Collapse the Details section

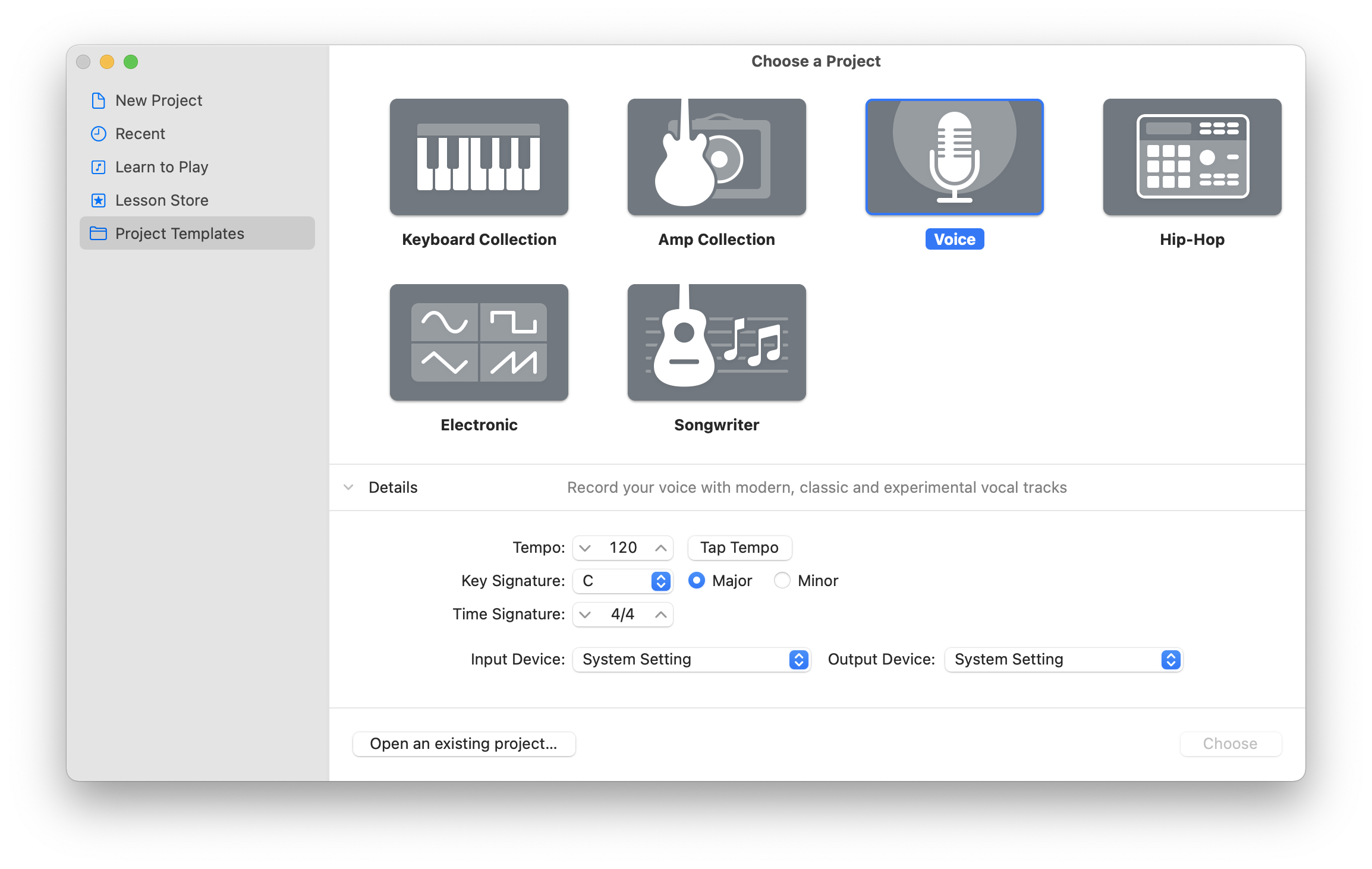(348, 487)
